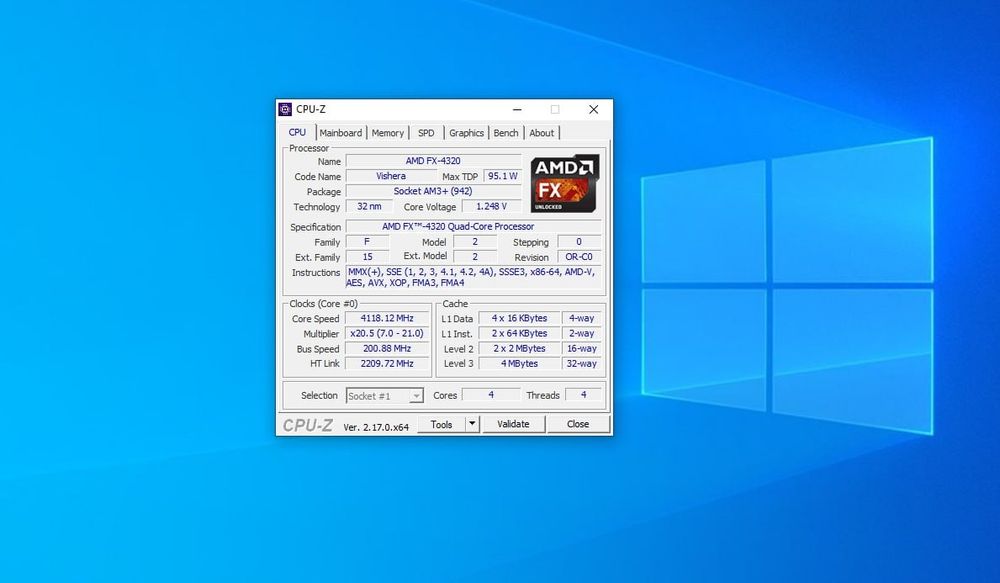1000x583 pixels.
Task: Click the Max TDP value 95.1 W
Action: point(503,176)
